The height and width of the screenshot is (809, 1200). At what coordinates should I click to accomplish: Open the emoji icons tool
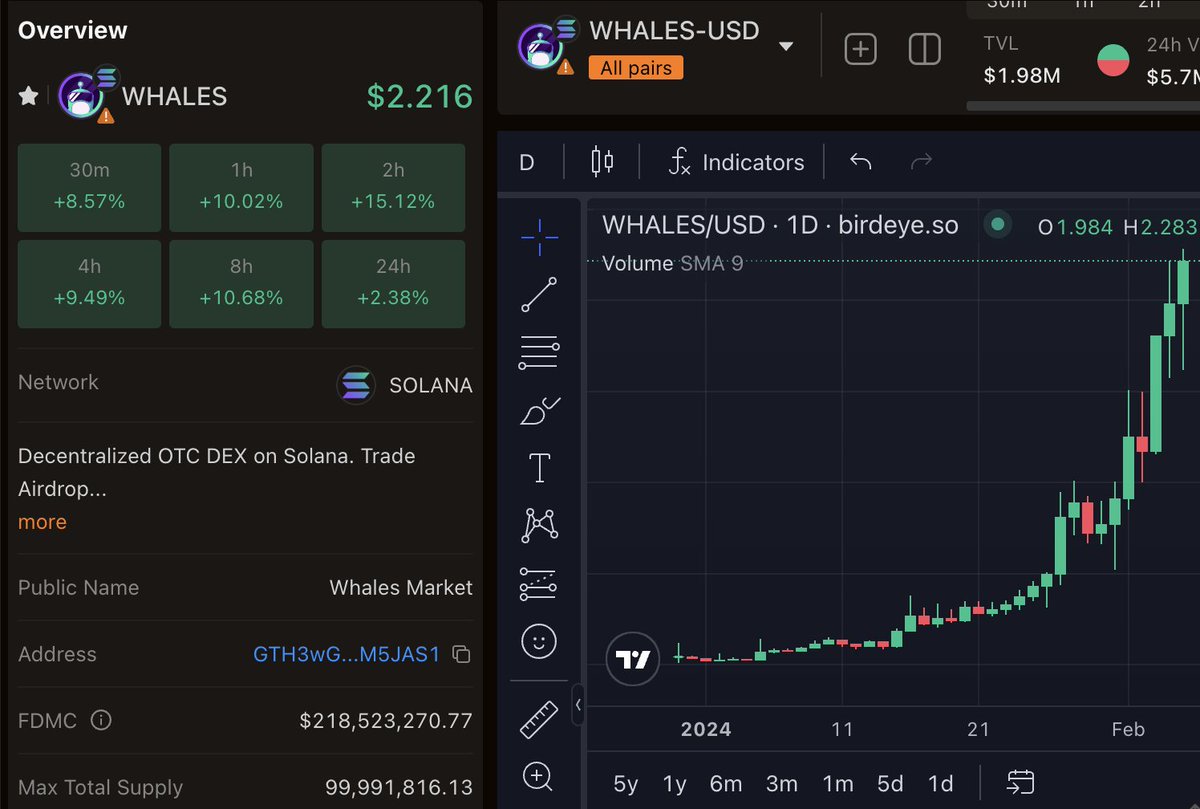point(539,641)
